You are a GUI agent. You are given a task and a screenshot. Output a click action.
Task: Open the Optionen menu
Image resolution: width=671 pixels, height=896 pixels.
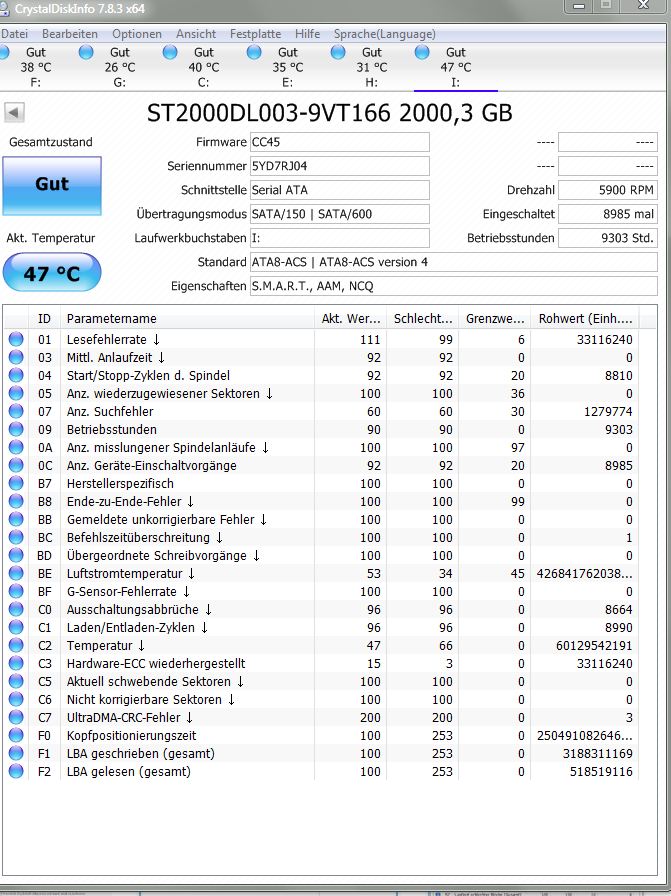pyautogui.click(x=137, y=34)
